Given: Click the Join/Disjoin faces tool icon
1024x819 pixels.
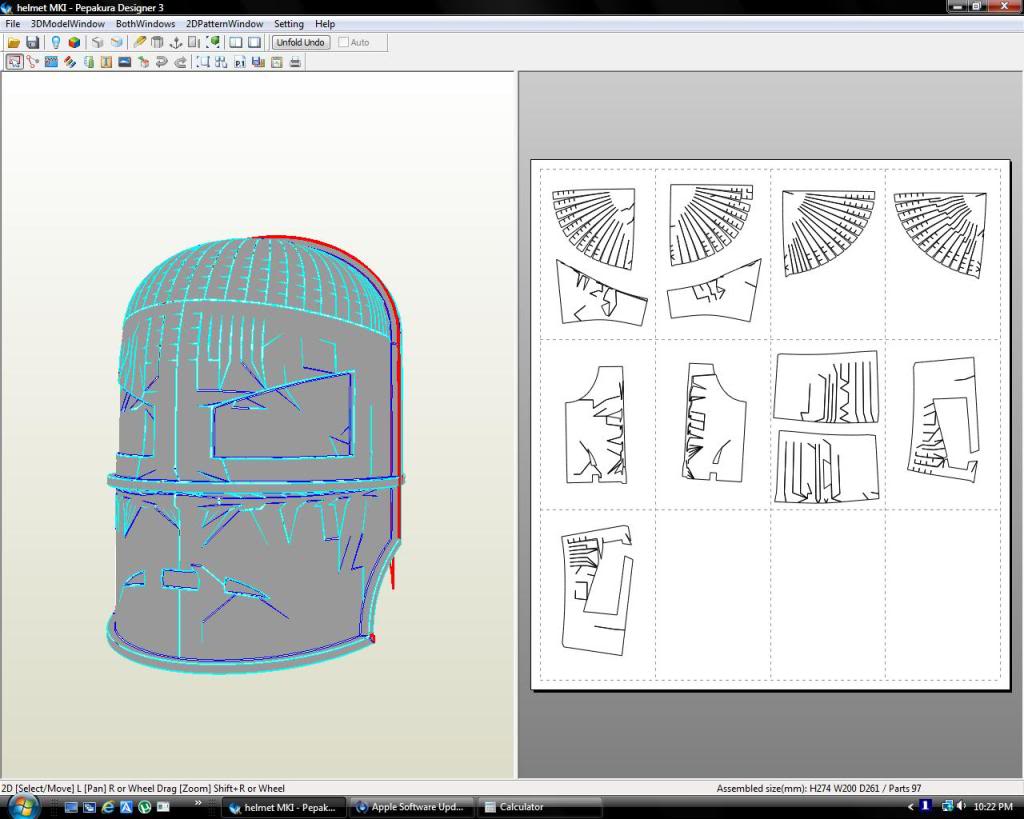Looking at the screenshot, I should tap(33, 62).
